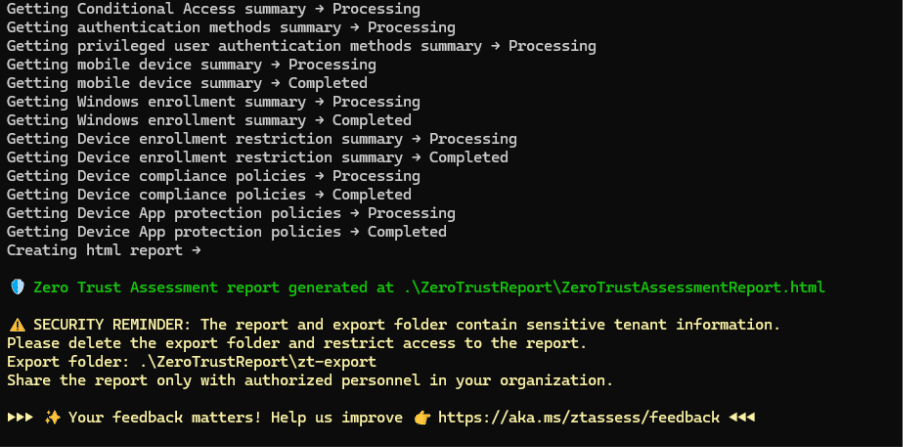The width and height of the screenshot is (903, 447).
Task: Click the yellow warning triangle icon
Action: click(17, 325)
